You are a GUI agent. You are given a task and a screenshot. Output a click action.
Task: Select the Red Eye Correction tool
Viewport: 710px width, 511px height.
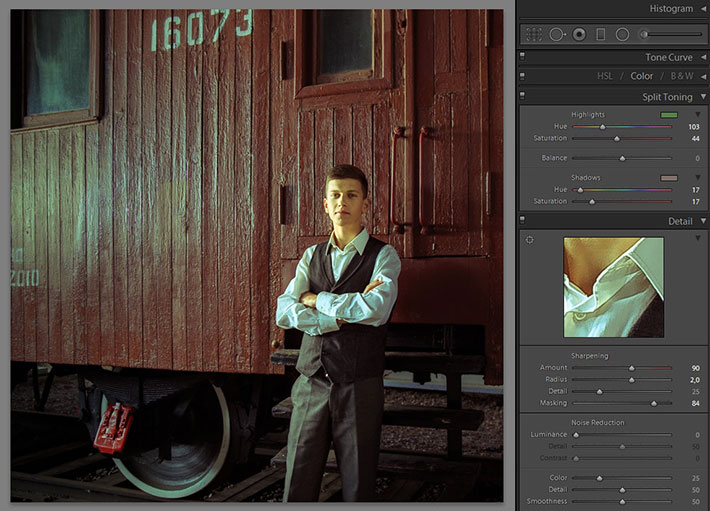coord(579,34)
